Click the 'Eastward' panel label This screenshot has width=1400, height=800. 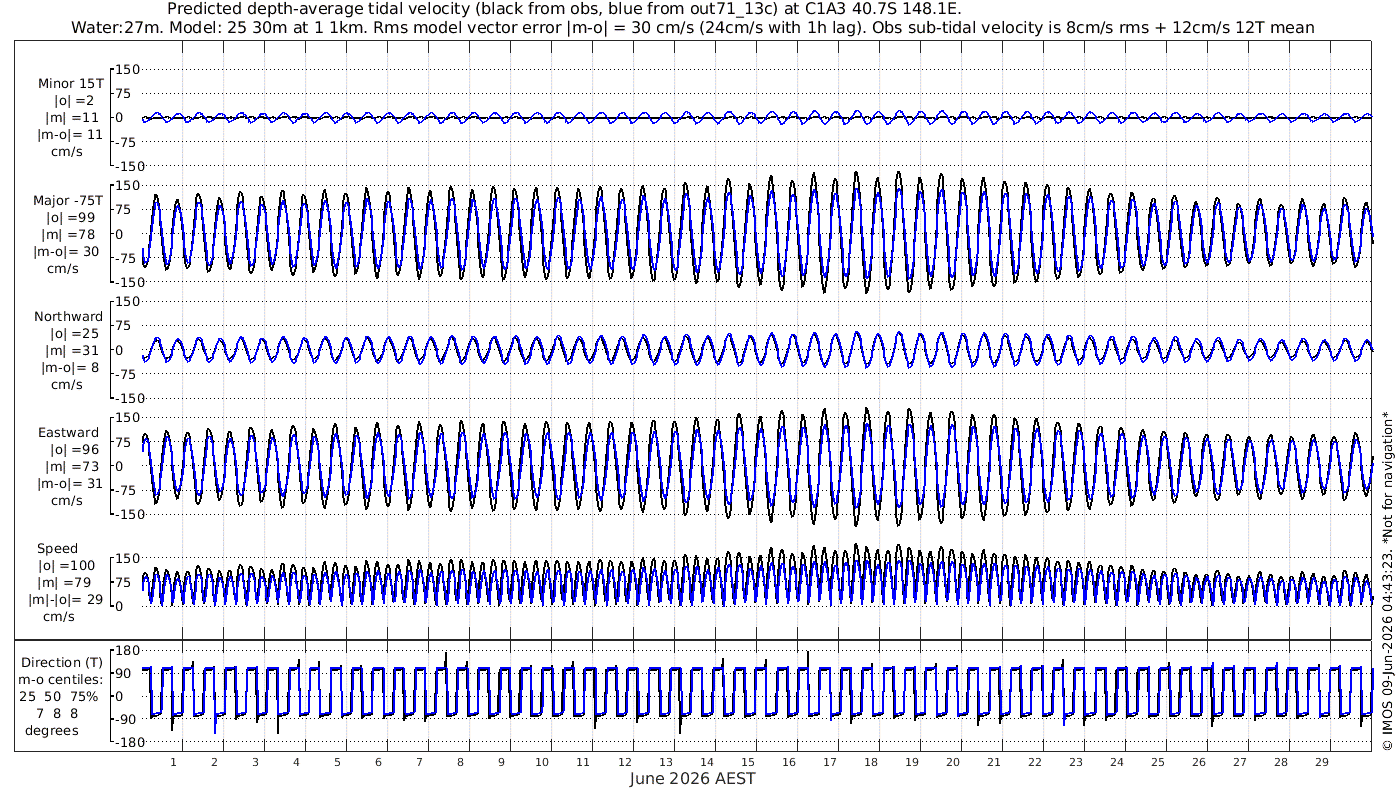68,433
